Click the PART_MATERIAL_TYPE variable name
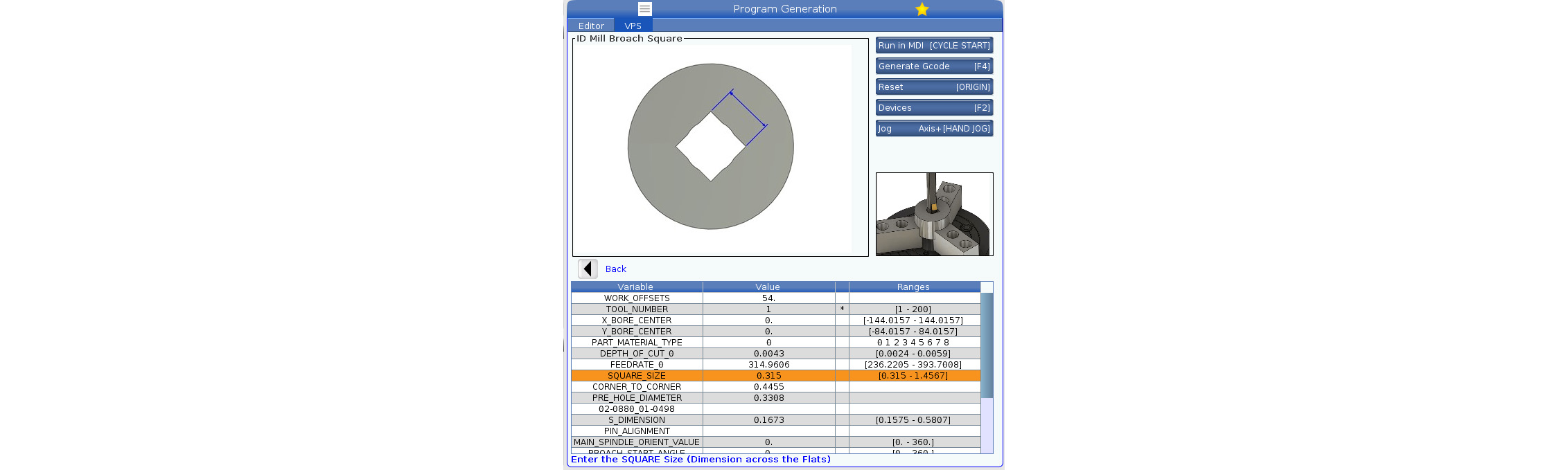This screenshot has width=1568, height=470. point(637,343)
